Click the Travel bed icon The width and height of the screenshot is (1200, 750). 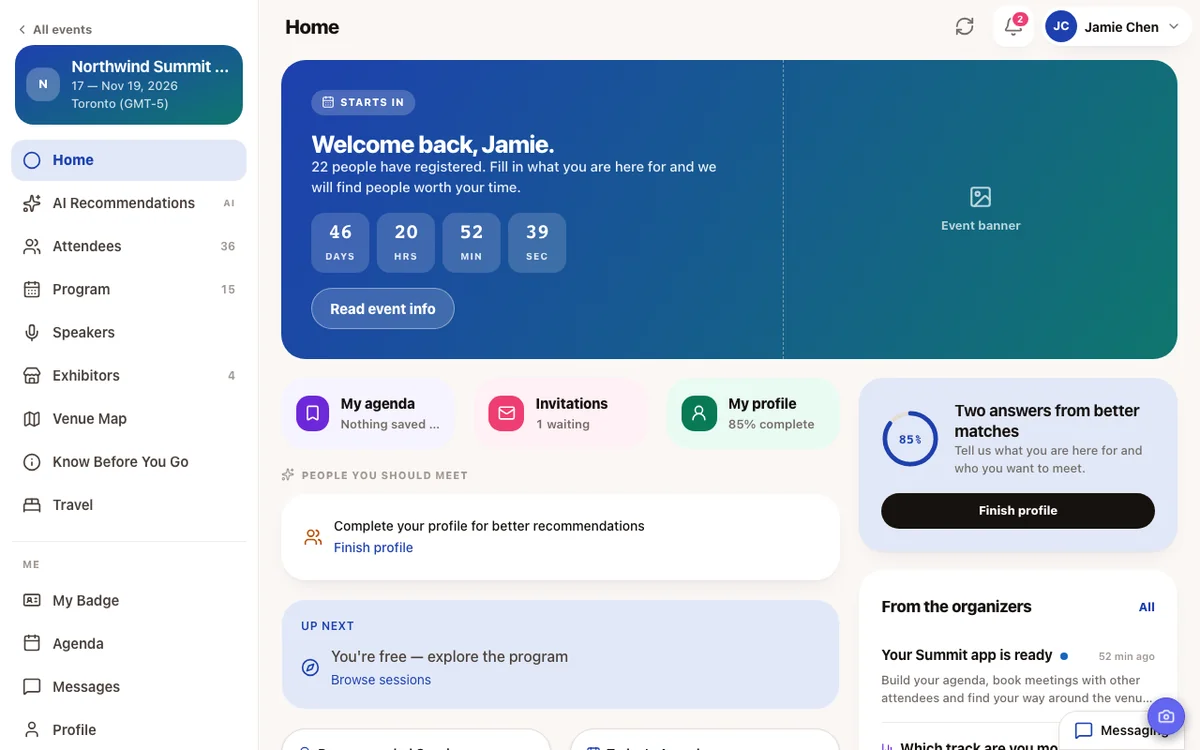[x=32, y=505]
